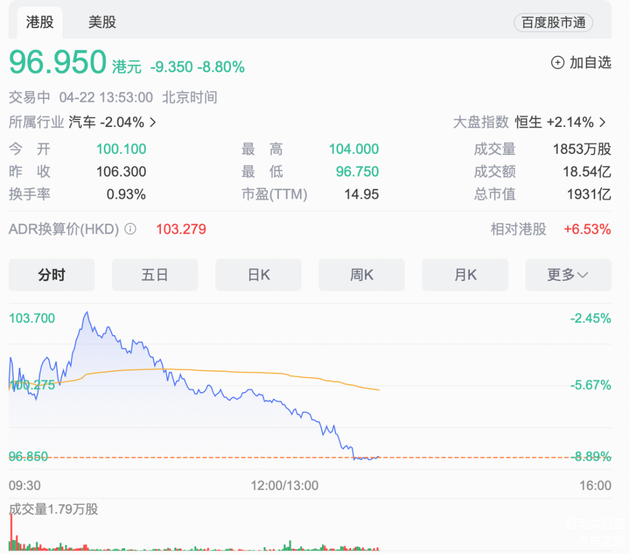Switch to the 美股 tab

101,22
